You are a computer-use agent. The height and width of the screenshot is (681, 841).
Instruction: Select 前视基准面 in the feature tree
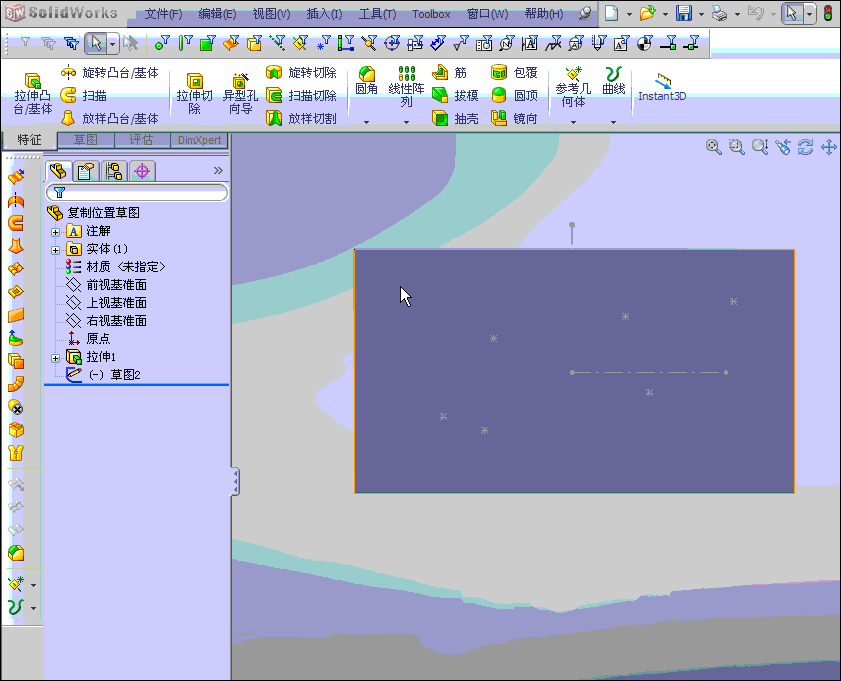point(106,285)
